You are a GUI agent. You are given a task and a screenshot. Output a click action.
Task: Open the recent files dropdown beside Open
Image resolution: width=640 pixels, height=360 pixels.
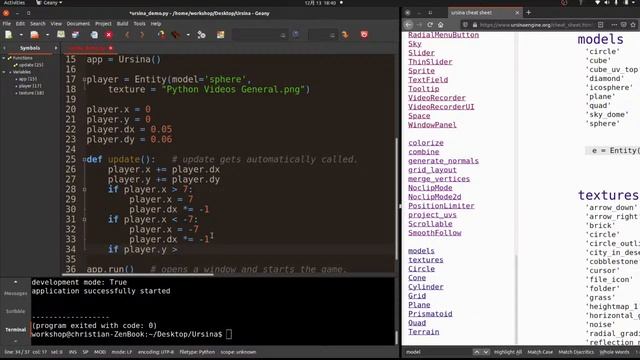click(x=47, y=35)
